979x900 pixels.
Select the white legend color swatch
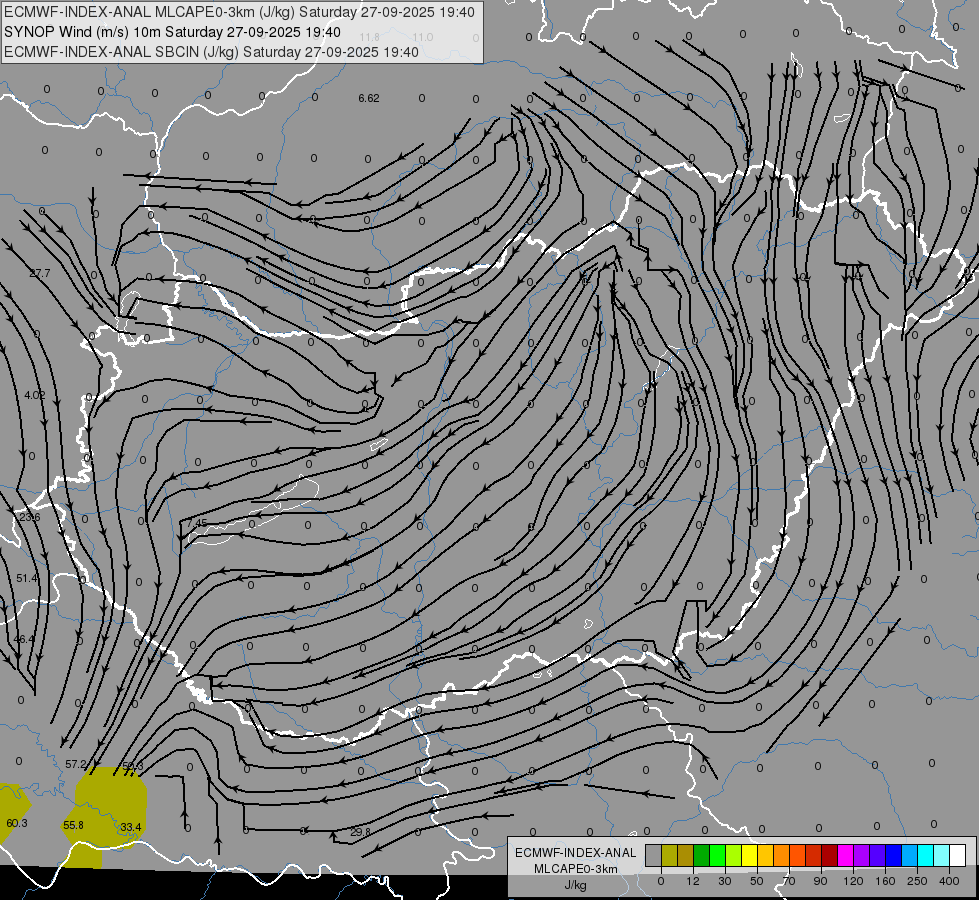[958, 855]
